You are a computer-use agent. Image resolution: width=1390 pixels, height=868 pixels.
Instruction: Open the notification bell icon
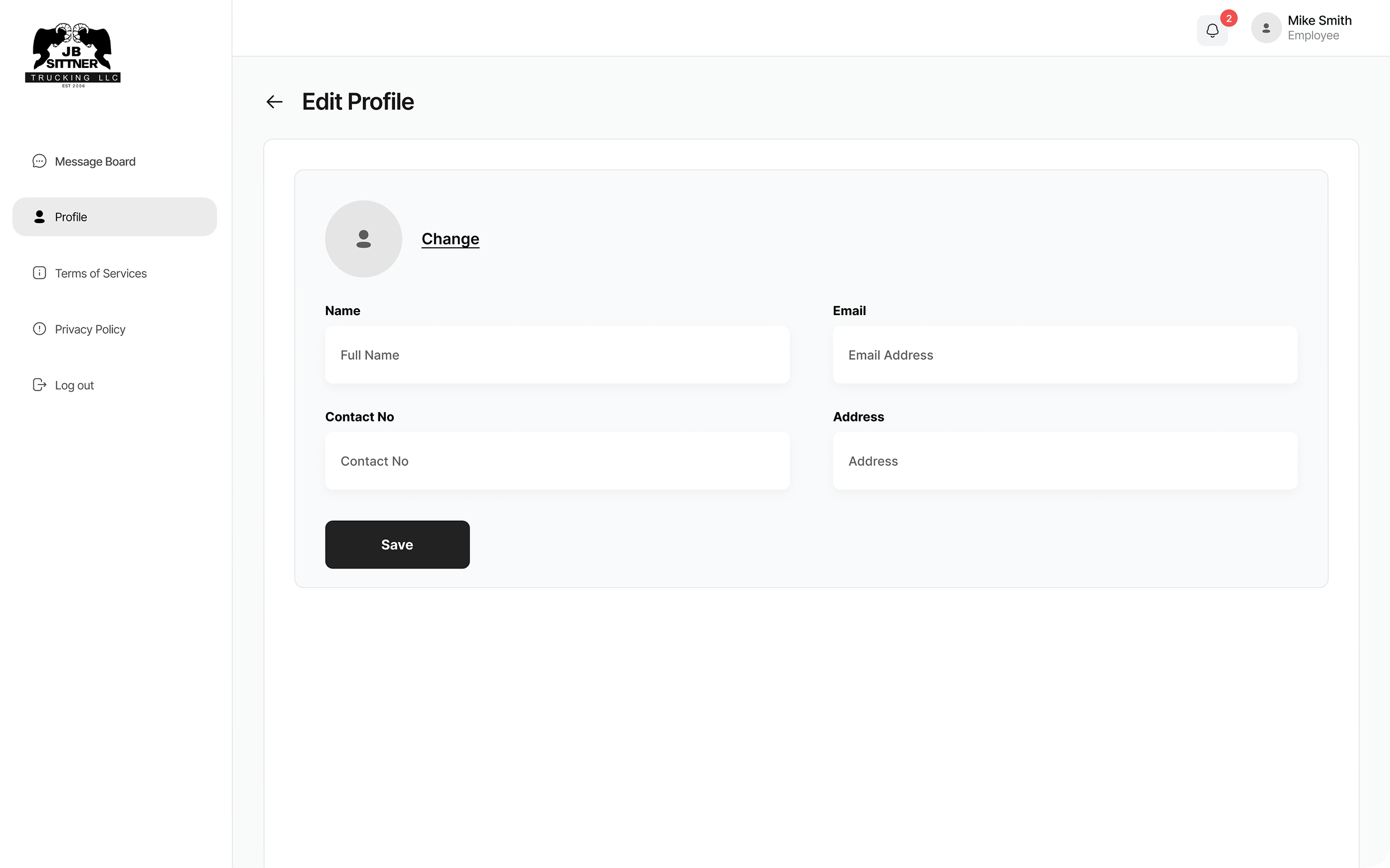tap(1212, 30)
